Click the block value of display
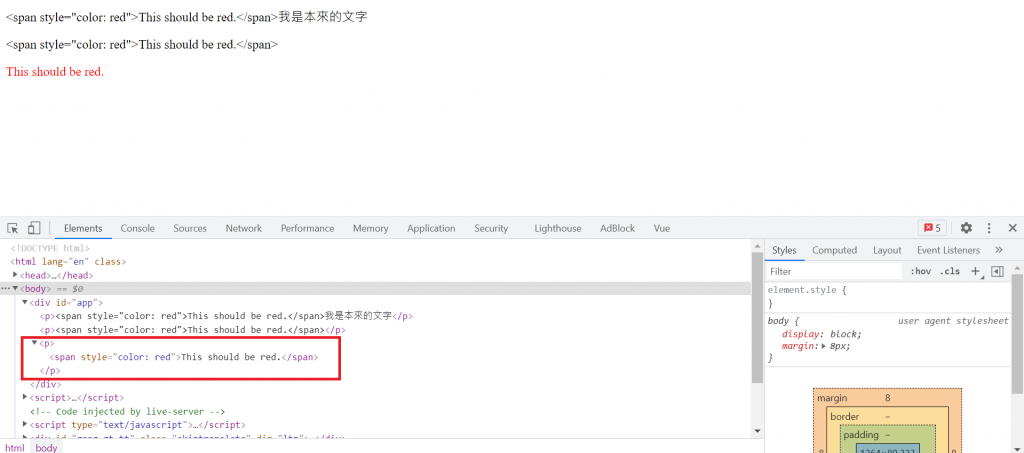 tap(846, 334)
